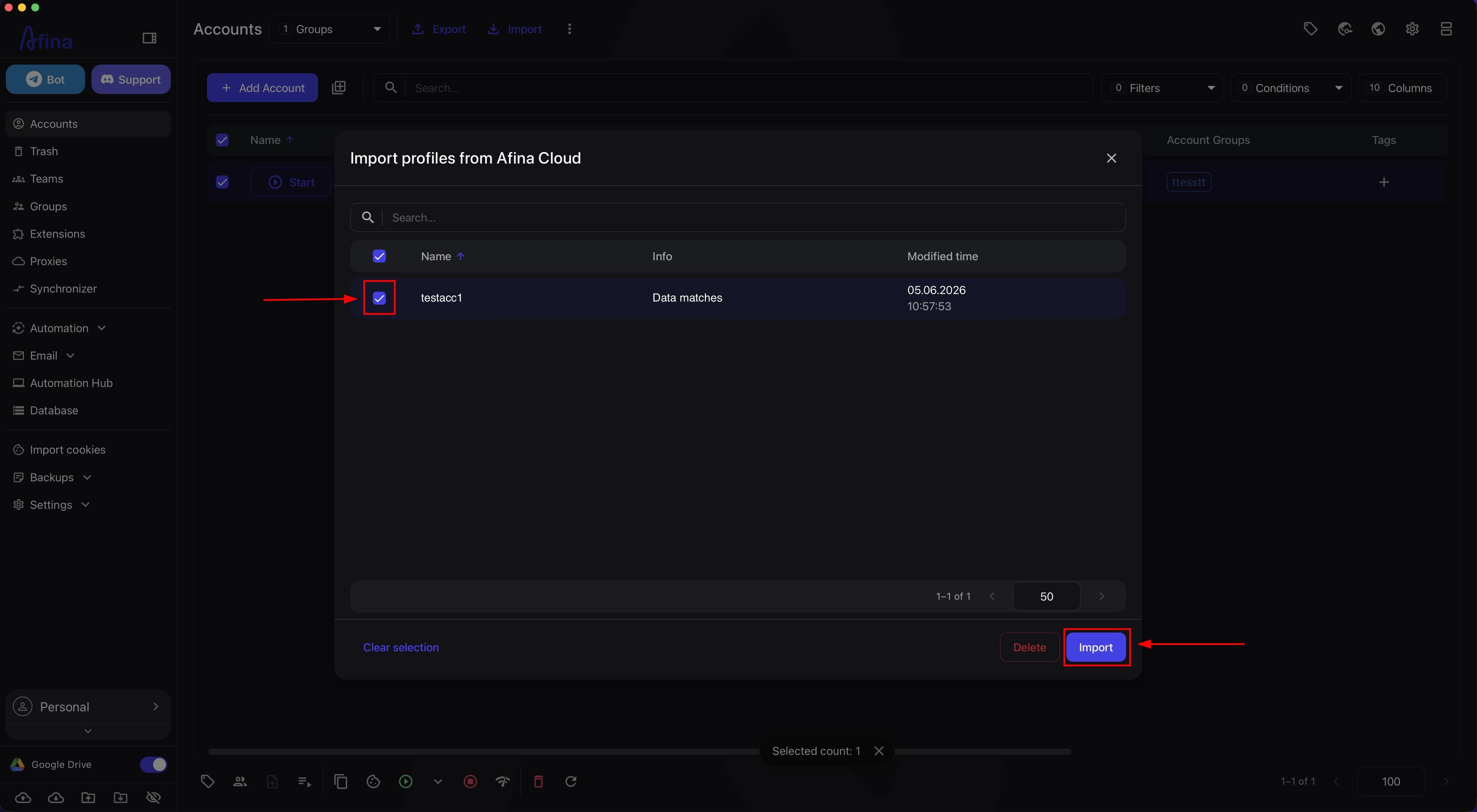The height and width of the screenshot is (812, 1477).
Task: Open the Conditions dropdown
Action: (x=1291, y=88)
